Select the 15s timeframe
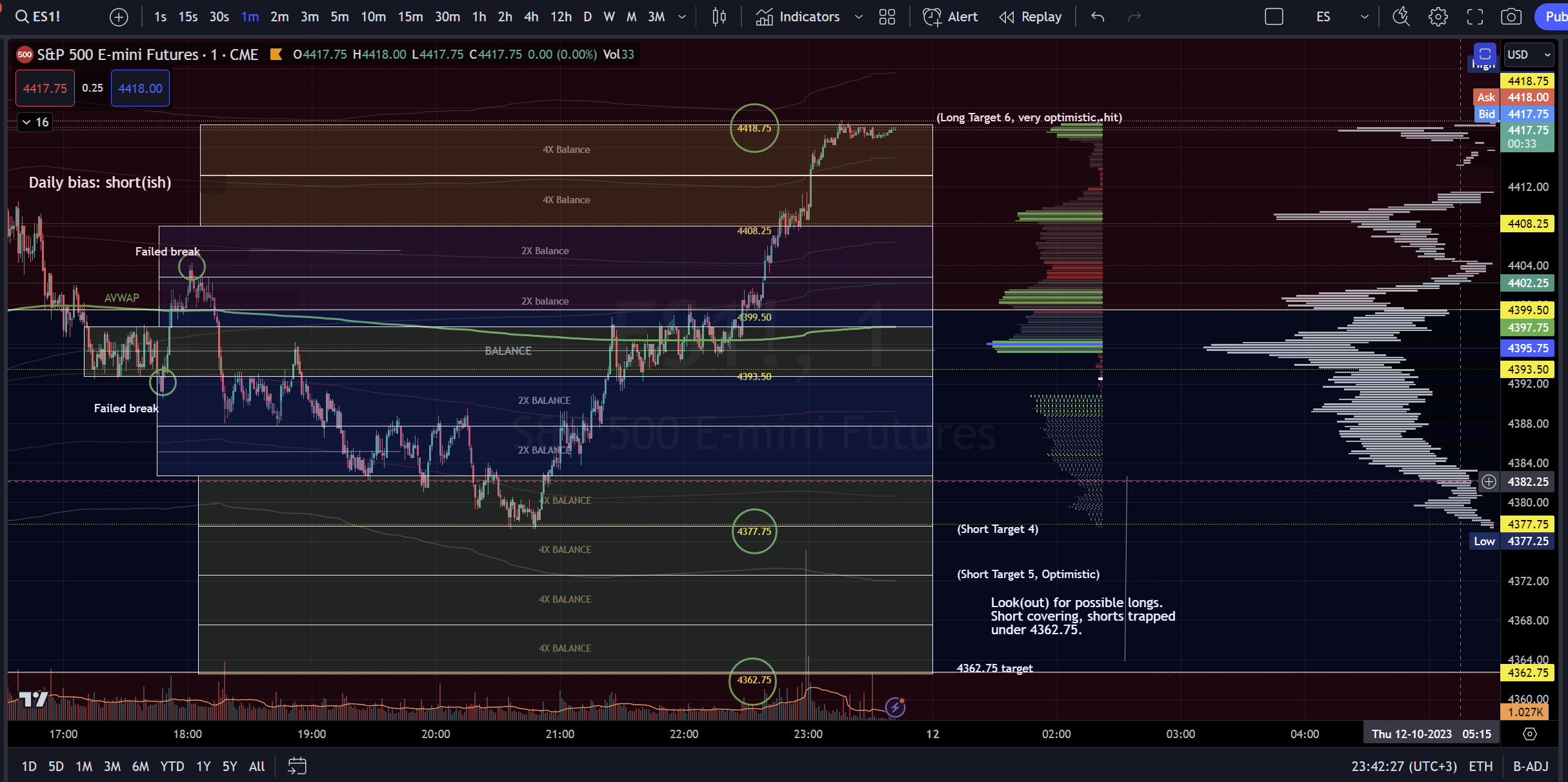This screenshot has height=782, width=1568. coord(188,17)
